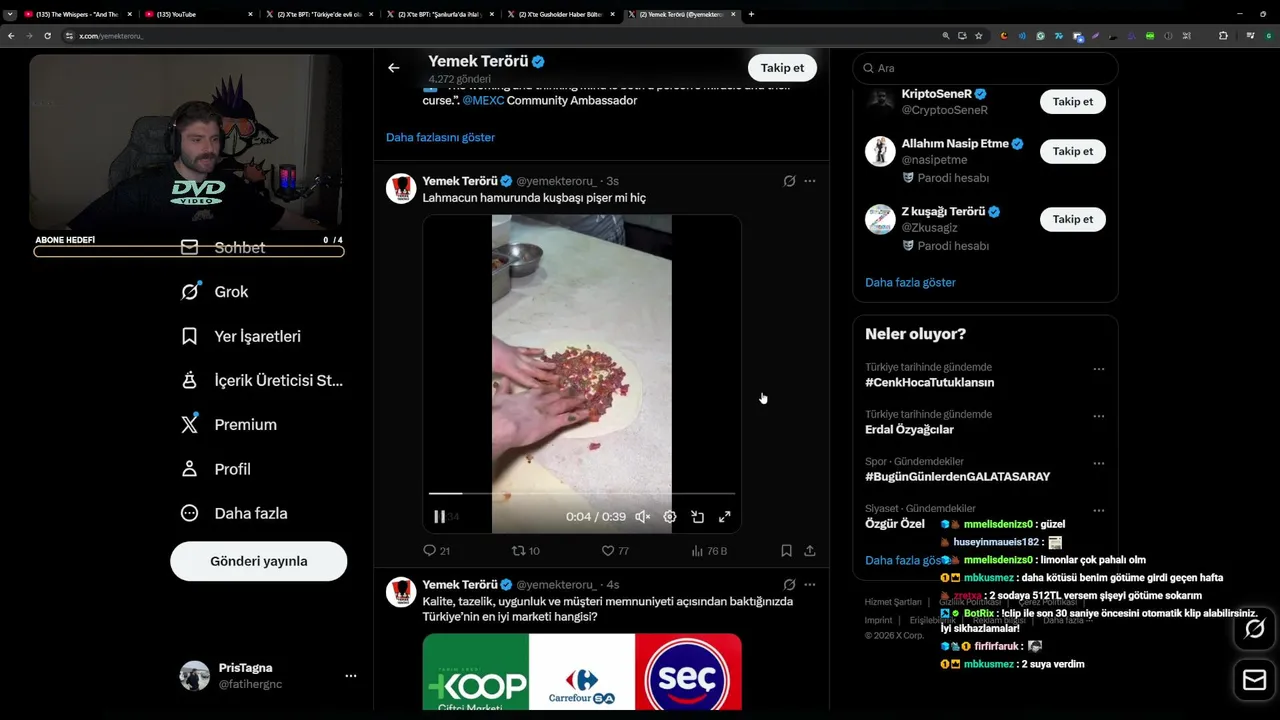This screenshot has height=720, width=1280.
Task: Open more options for #CenkHocaTutuklansın trend
Action: point(1098,369)
